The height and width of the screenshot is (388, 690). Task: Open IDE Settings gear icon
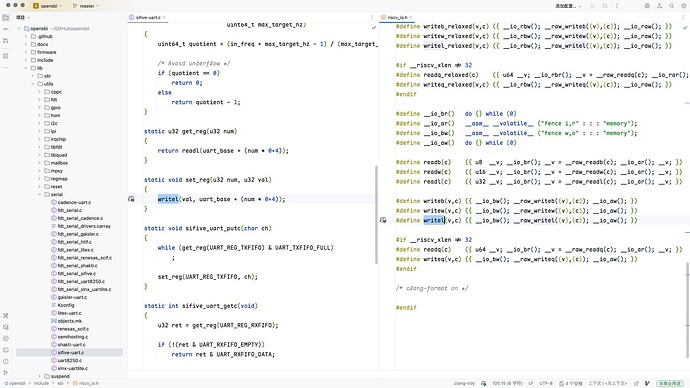coord(683,6)
